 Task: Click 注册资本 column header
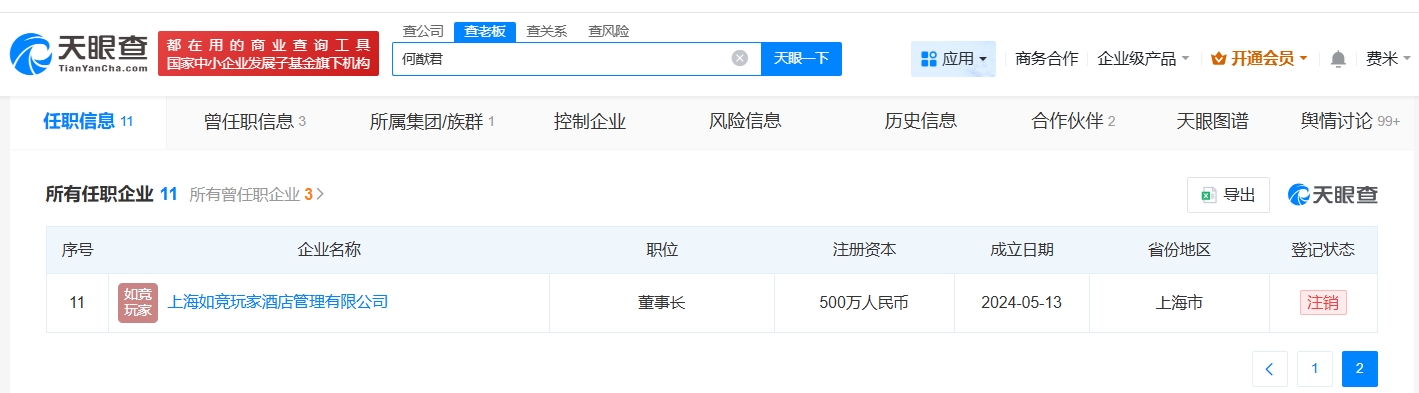pyautogui.click(x=864, y=250)
